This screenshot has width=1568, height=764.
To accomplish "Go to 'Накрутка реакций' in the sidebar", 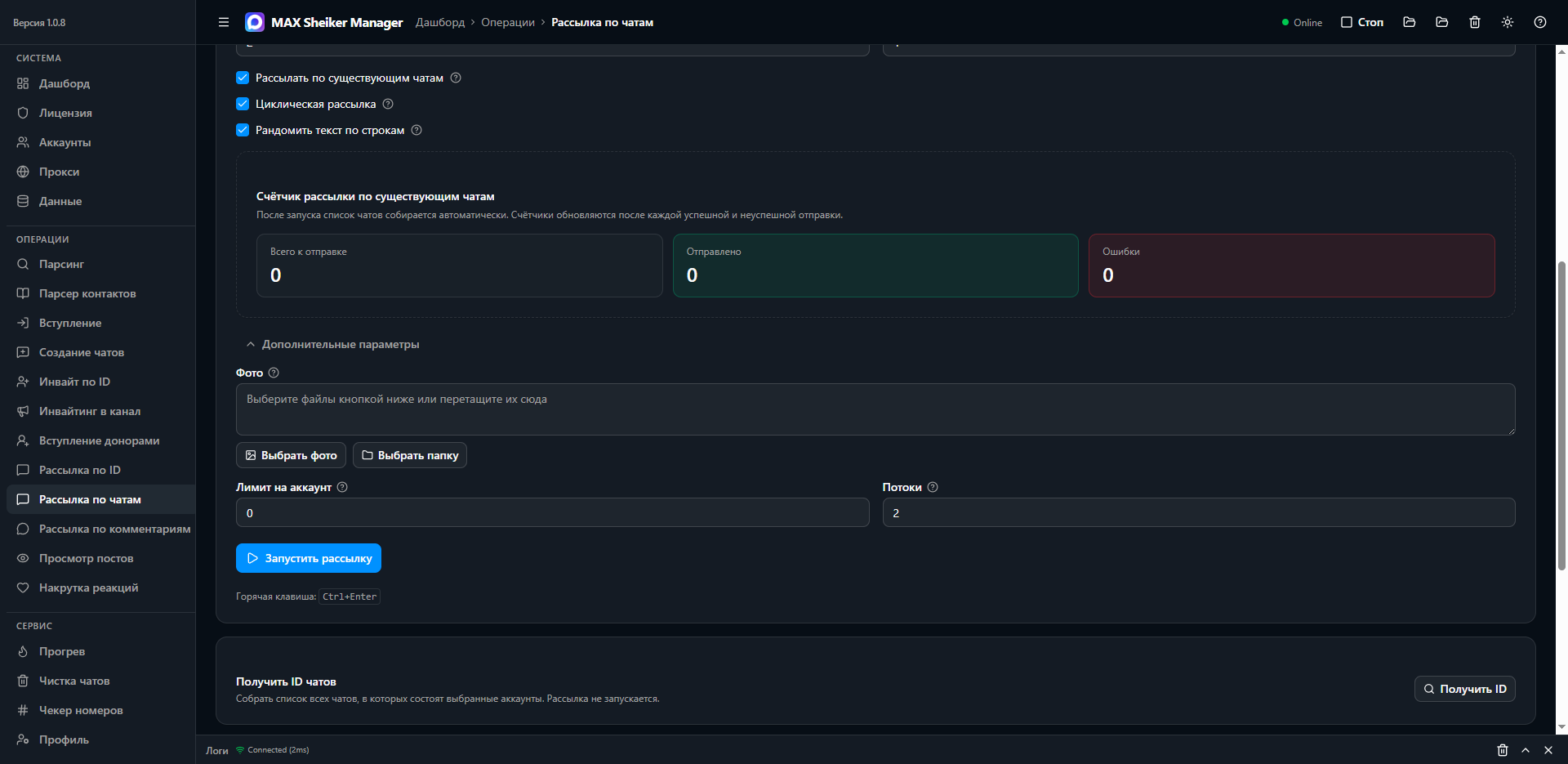I will click(x=100, y=588).
